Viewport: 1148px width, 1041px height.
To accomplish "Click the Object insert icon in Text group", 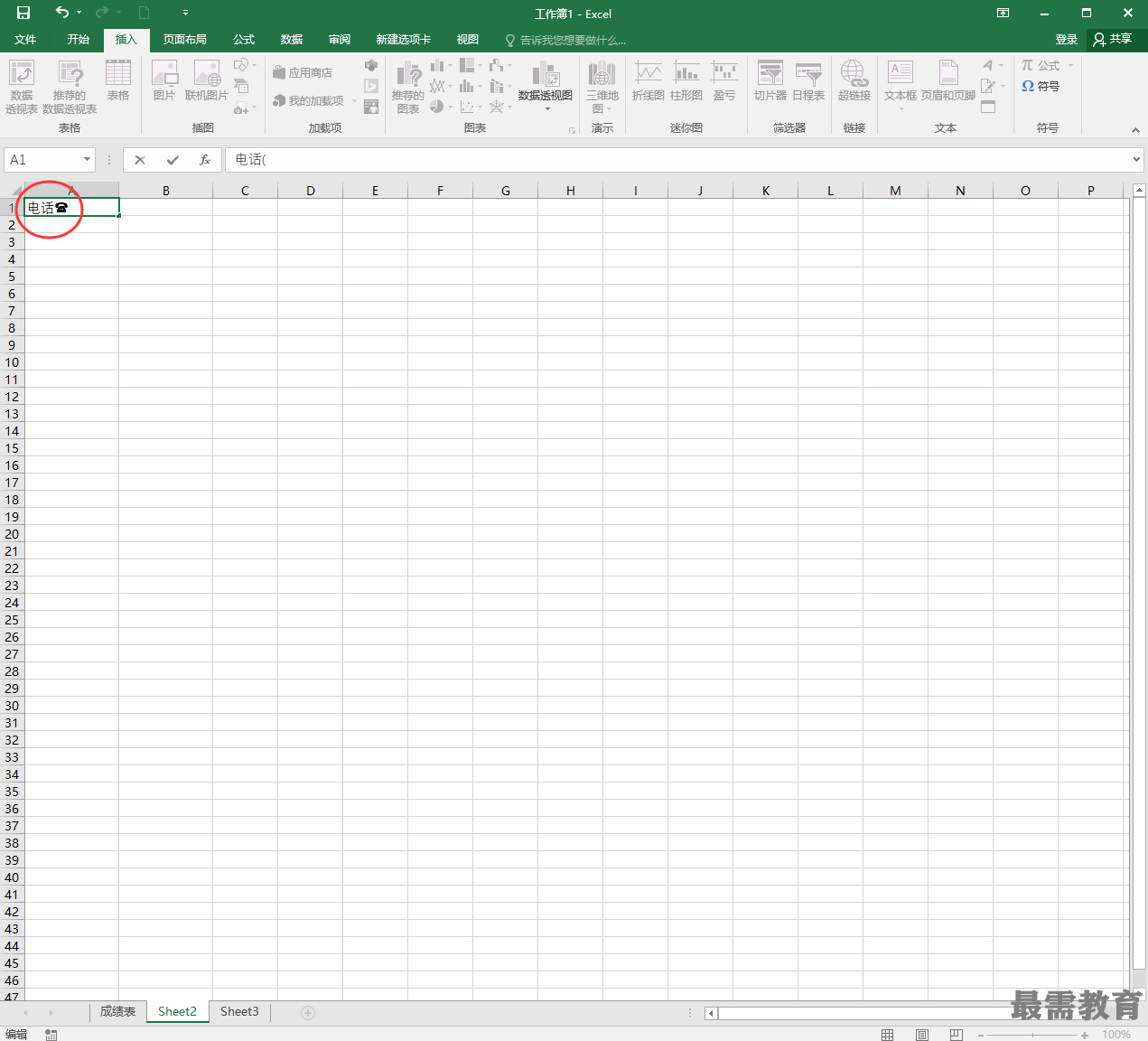I will click(x=988, y=107).
